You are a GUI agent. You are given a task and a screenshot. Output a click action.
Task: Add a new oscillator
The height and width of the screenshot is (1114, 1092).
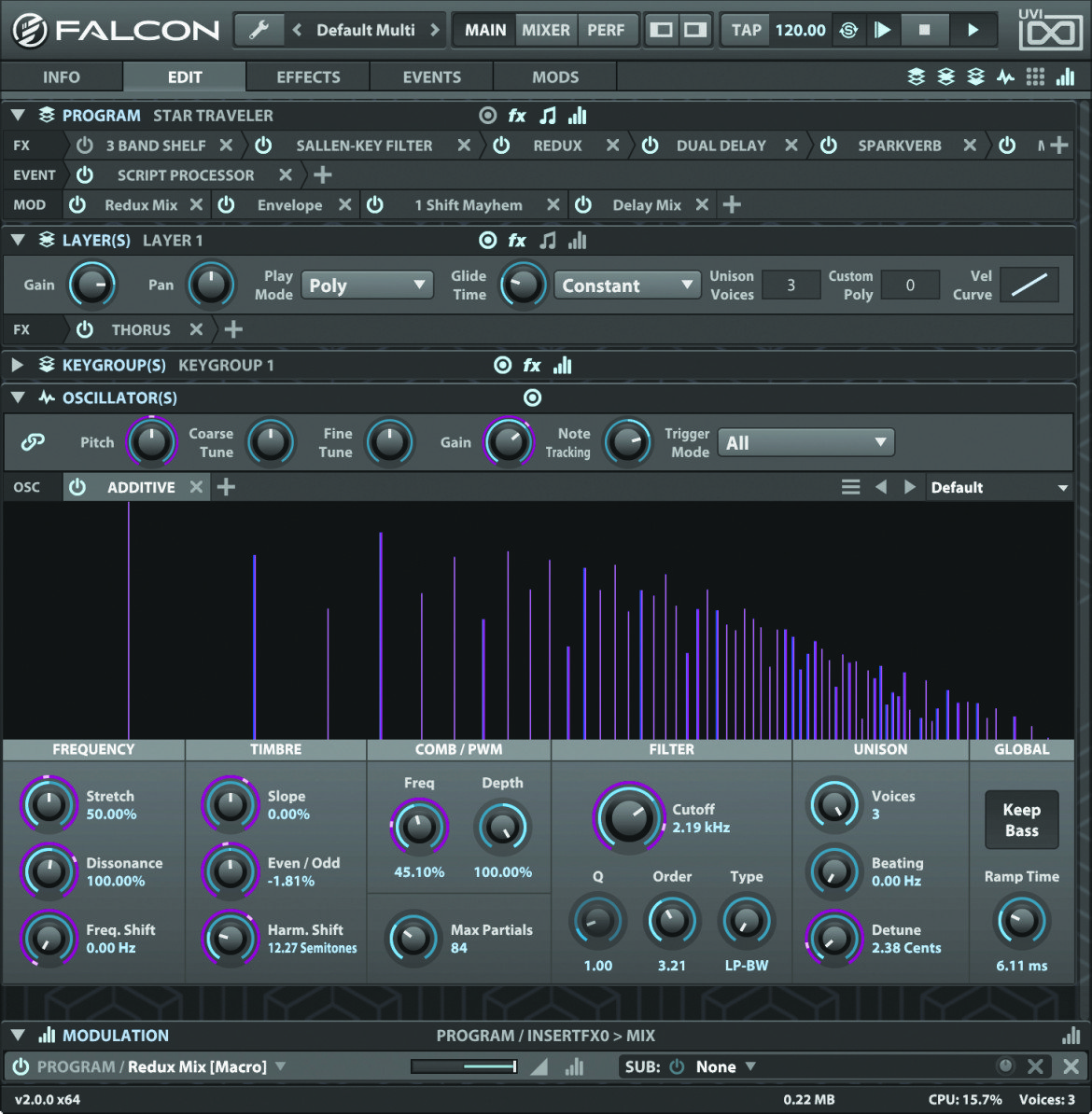point(226,487)
